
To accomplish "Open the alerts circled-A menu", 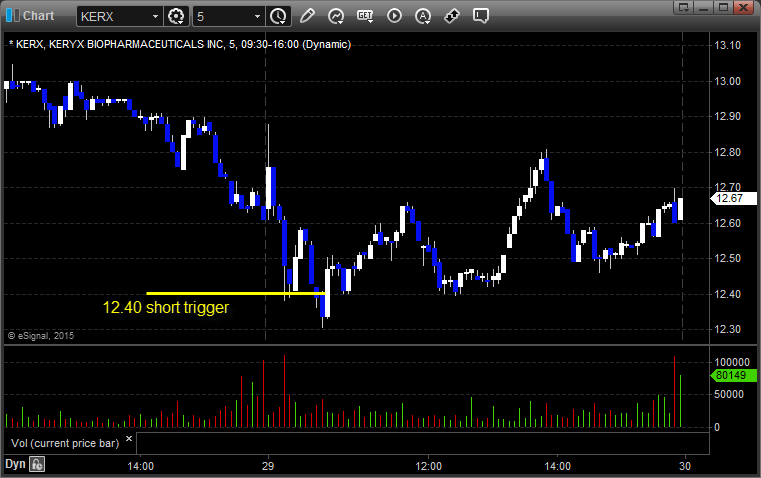I will click(423, 16).
